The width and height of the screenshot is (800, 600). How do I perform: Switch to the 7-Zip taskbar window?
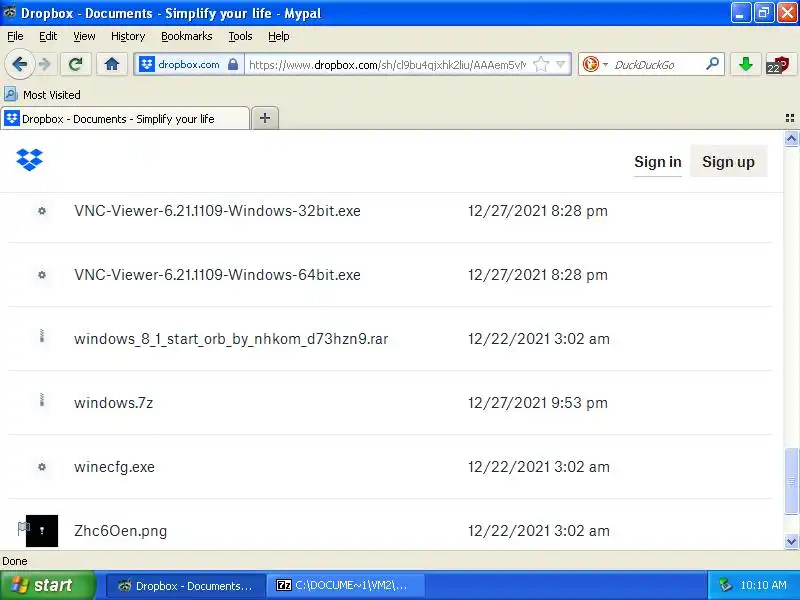click(x=346, y=585)
